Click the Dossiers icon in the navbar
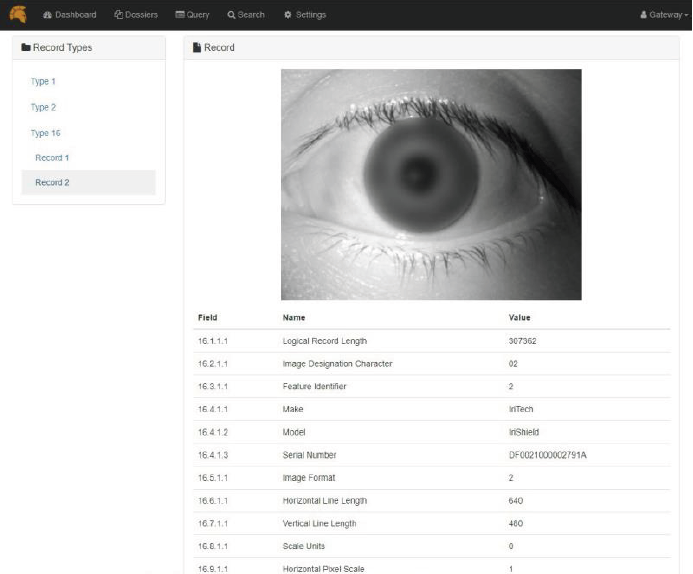This screenshot has width=693, height=574. [119, 15]
